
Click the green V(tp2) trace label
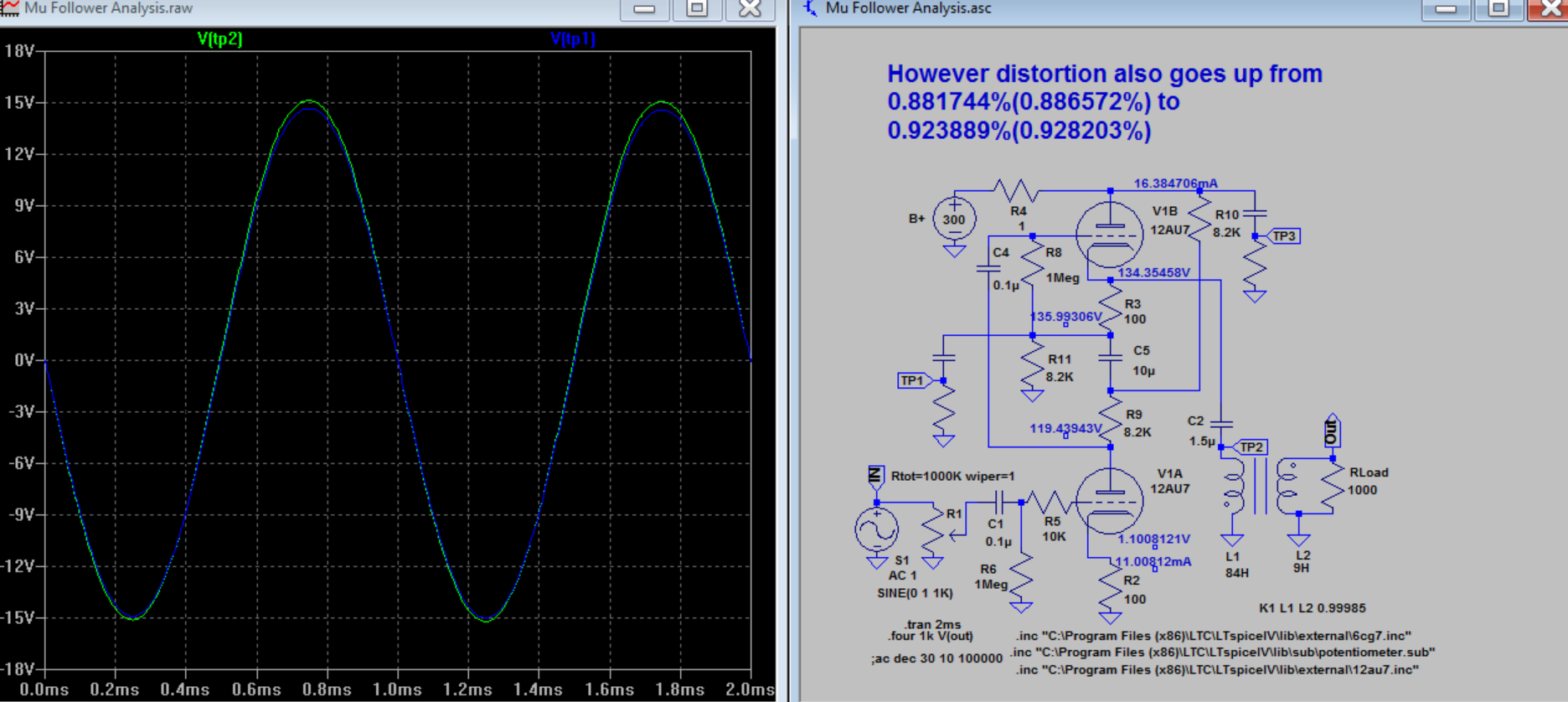219,39
